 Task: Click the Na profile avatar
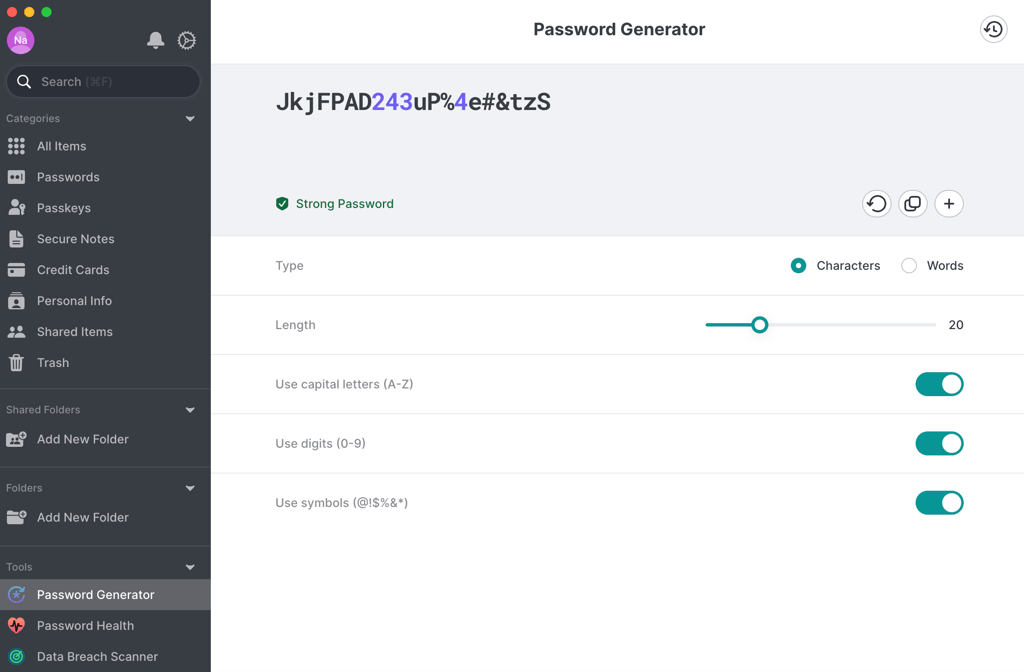point(21,40)
